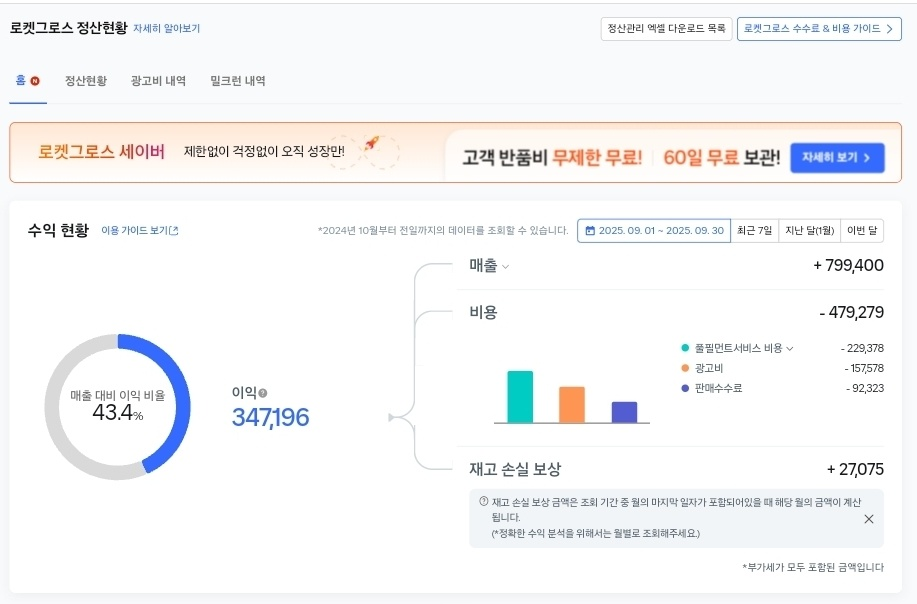Click the calendar icon in the date field
Viewport: 917px width, 604px height.
click(590, 230)
